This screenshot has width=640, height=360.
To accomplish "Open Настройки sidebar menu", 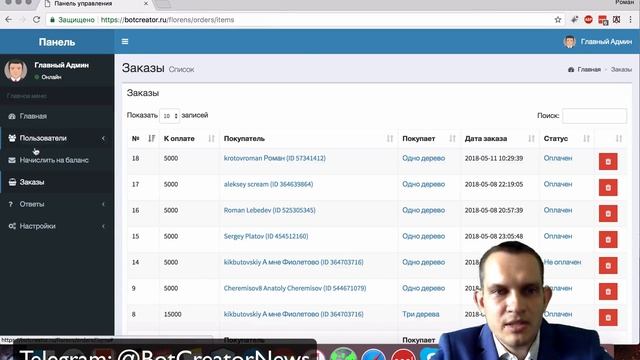I will 57,226.
